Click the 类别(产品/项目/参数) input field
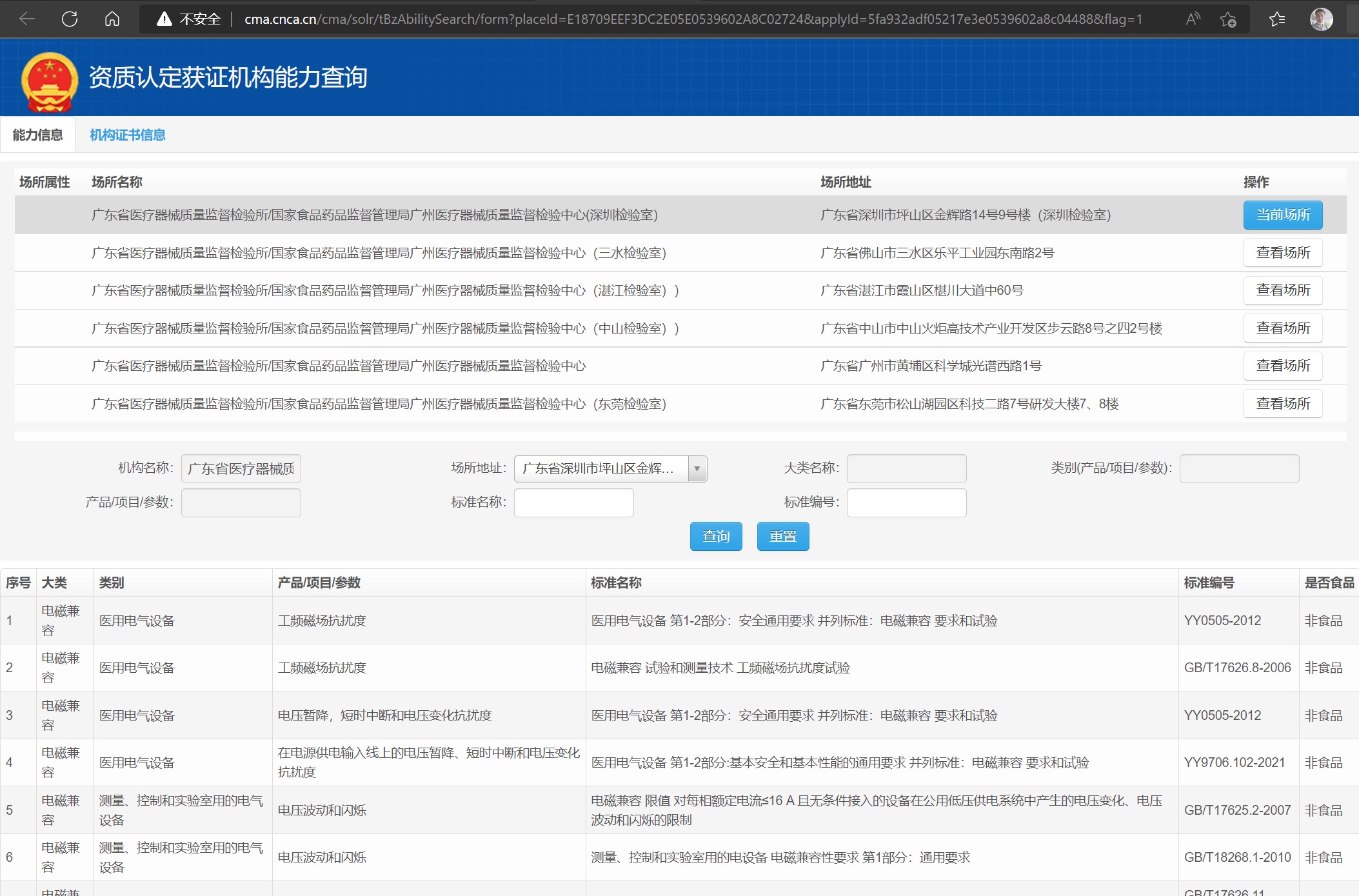 [x=1239, y=469]
